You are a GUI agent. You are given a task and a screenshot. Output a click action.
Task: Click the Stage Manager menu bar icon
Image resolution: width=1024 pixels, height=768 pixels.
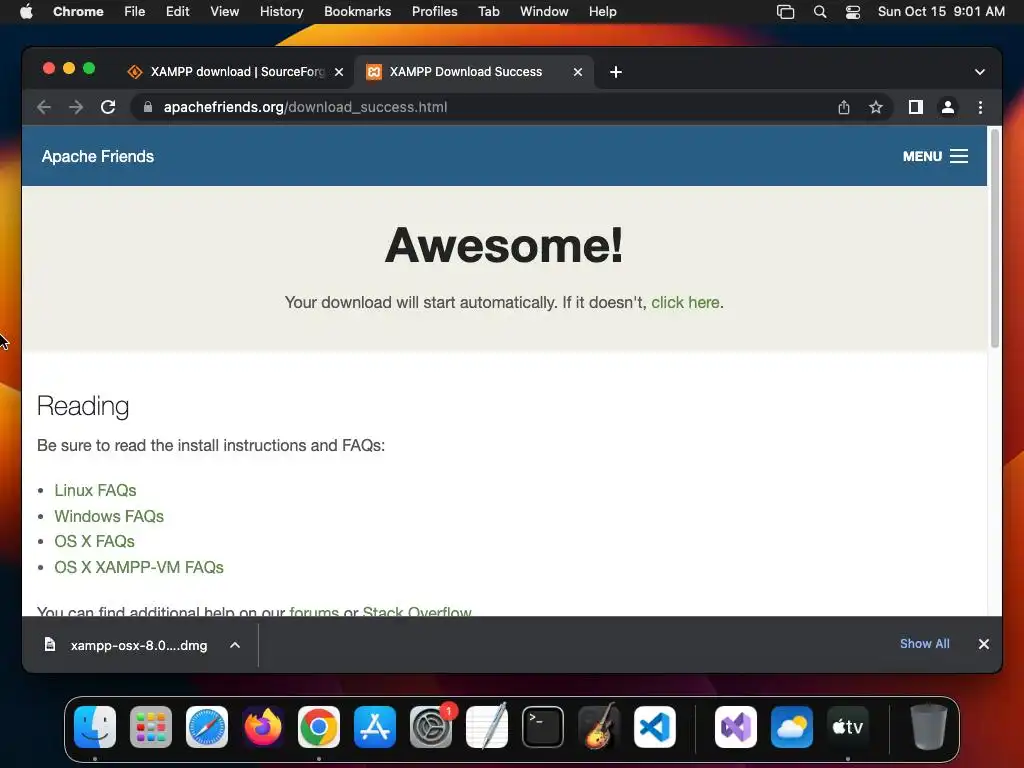point(786,12)
